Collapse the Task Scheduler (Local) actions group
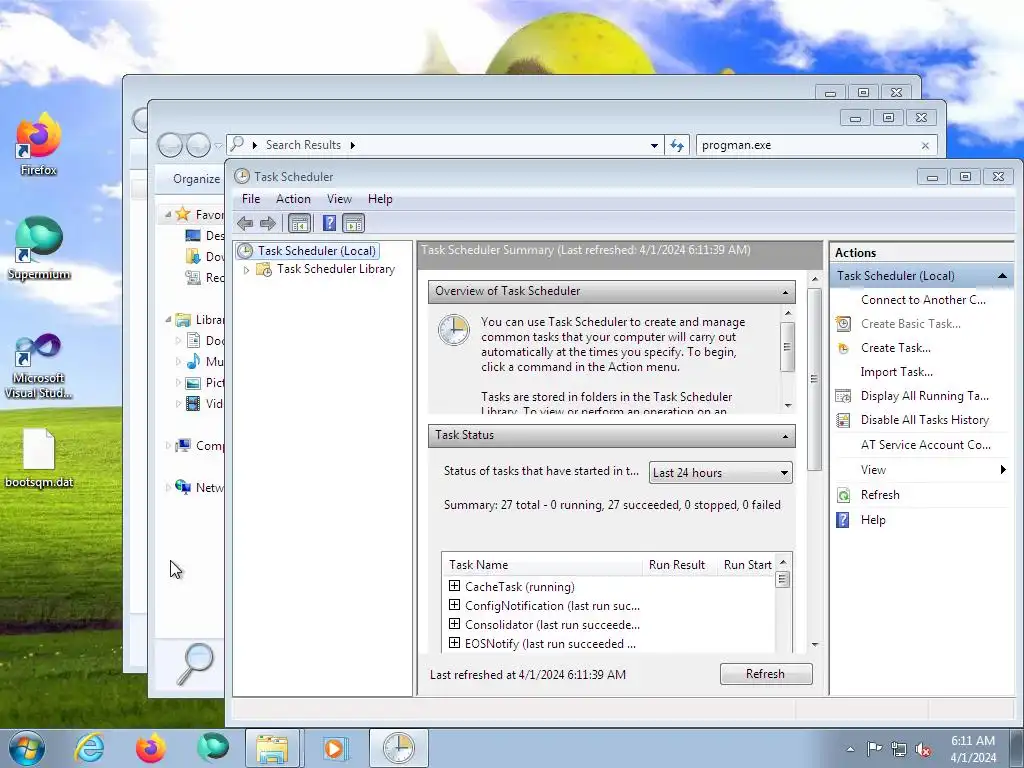Image resolution: width=1024 pixels, height=768 pixels. [x=1002, y=276]
